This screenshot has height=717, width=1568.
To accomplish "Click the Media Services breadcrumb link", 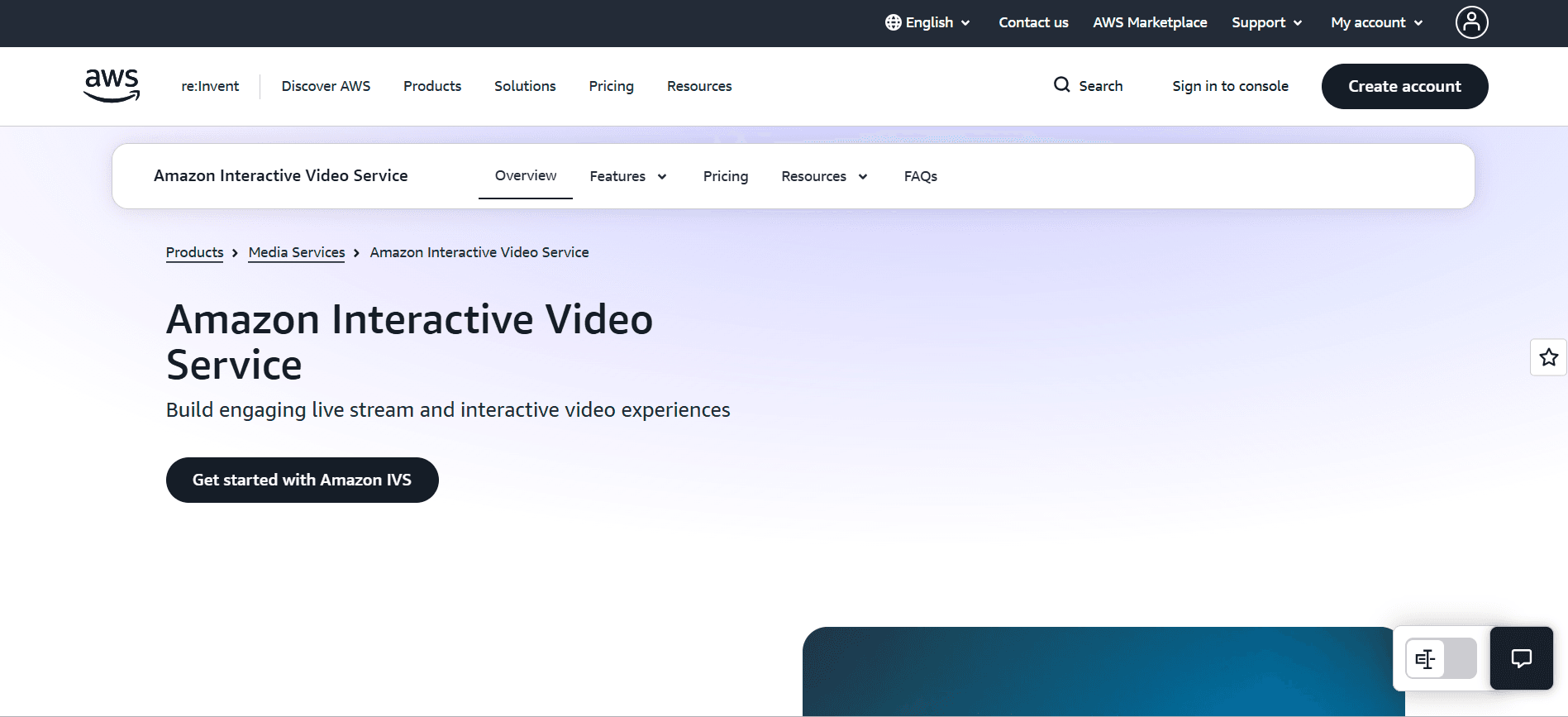I will [x=297, y=252].
